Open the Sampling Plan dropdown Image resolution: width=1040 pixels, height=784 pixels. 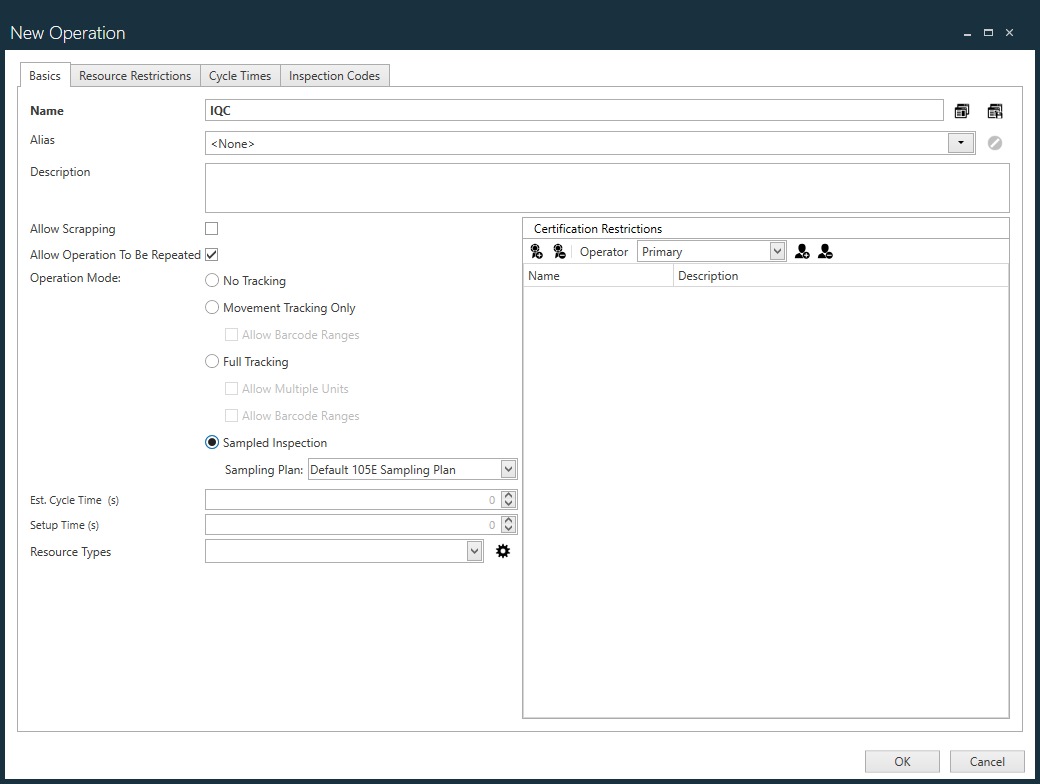508,468
